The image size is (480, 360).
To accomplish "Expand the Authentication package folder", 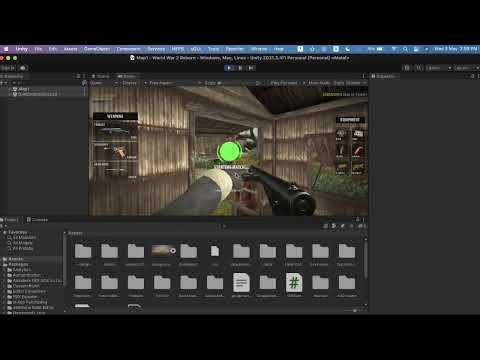I will coord(5,275).
